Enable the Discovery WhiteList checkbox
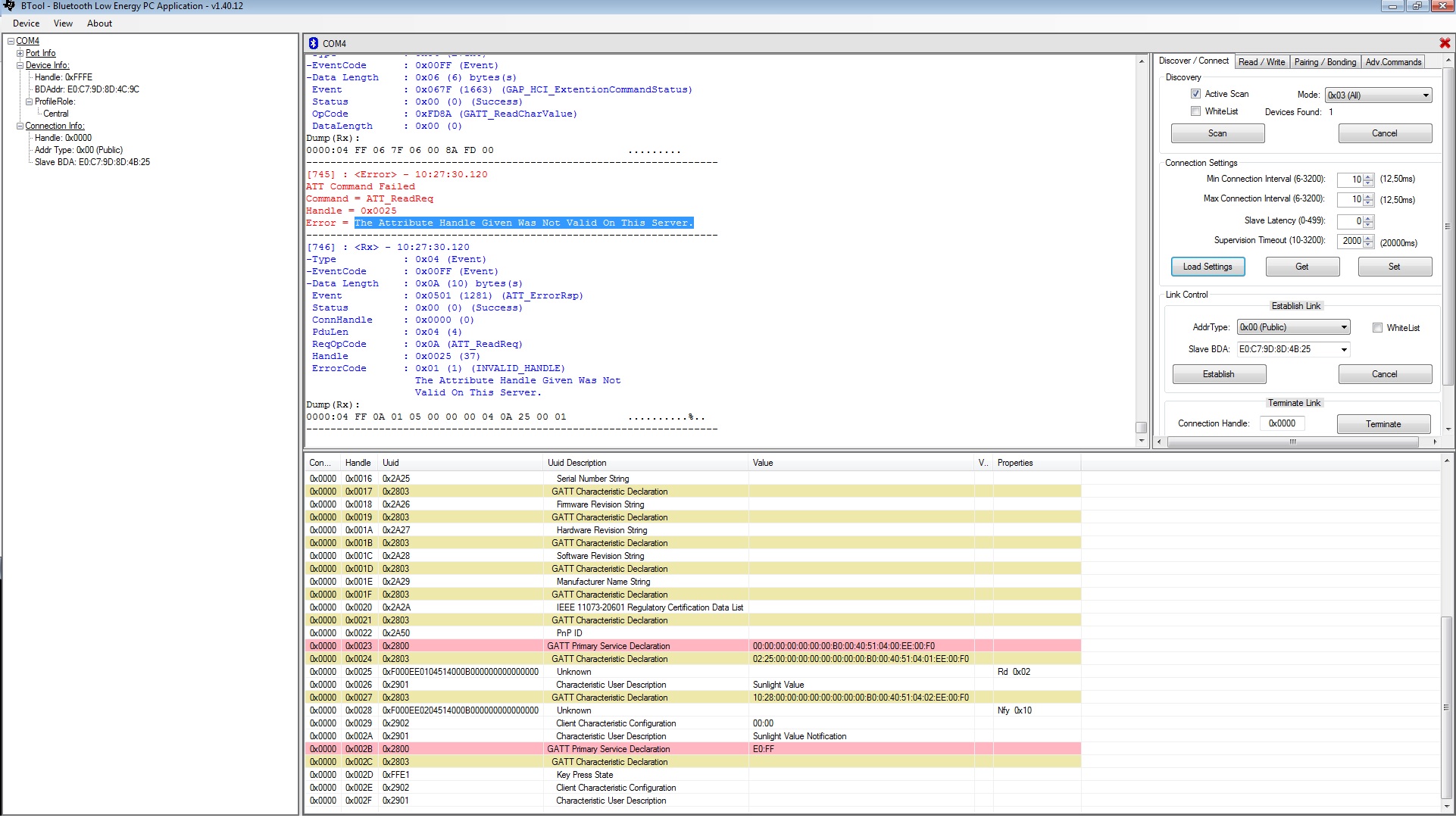This screenshot has width=1456, height=818. [x=1195, y=111]
